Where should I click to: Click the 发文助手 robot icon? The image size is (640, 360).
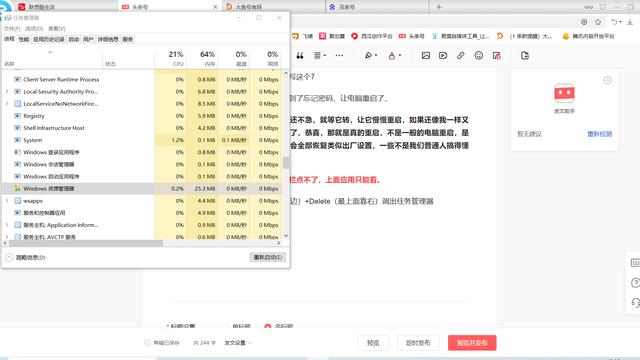tap(564, 93)
